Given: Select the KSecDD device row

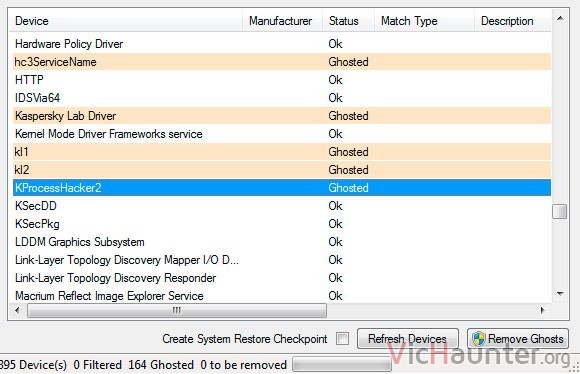Looking at the screenshot, I should (282, 206).
